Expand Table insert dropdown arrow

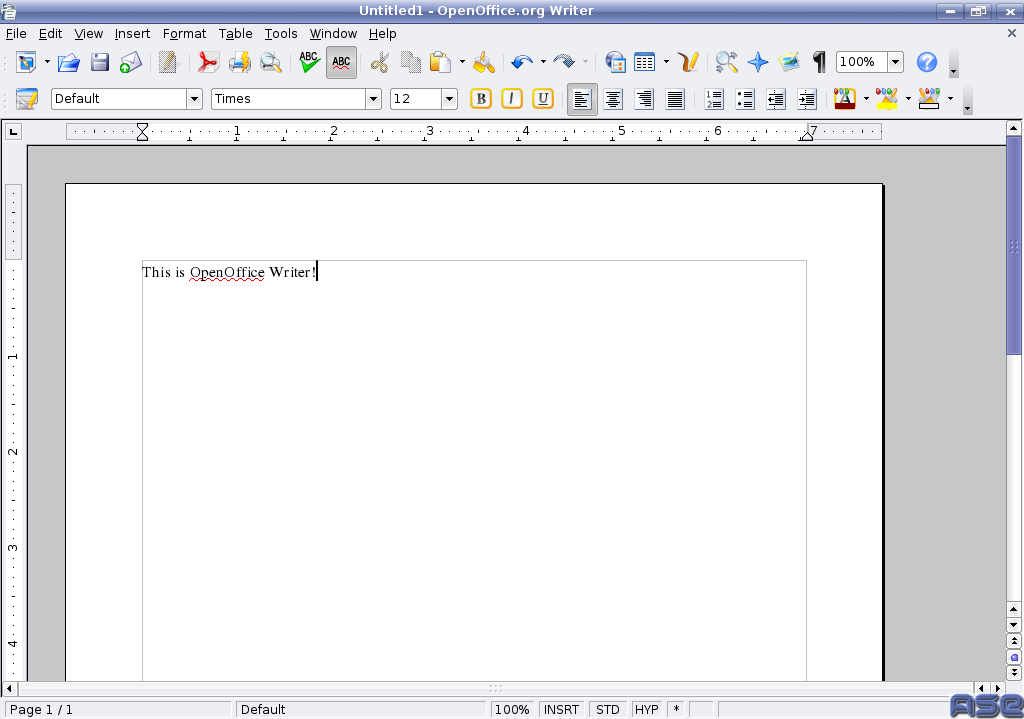pos(666,62)
